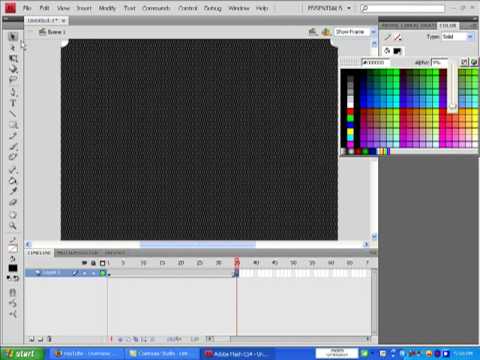Click the Scene 1 breadcrumb link
Viewport: 480px width, 360px height.
(x=53, y=32)
